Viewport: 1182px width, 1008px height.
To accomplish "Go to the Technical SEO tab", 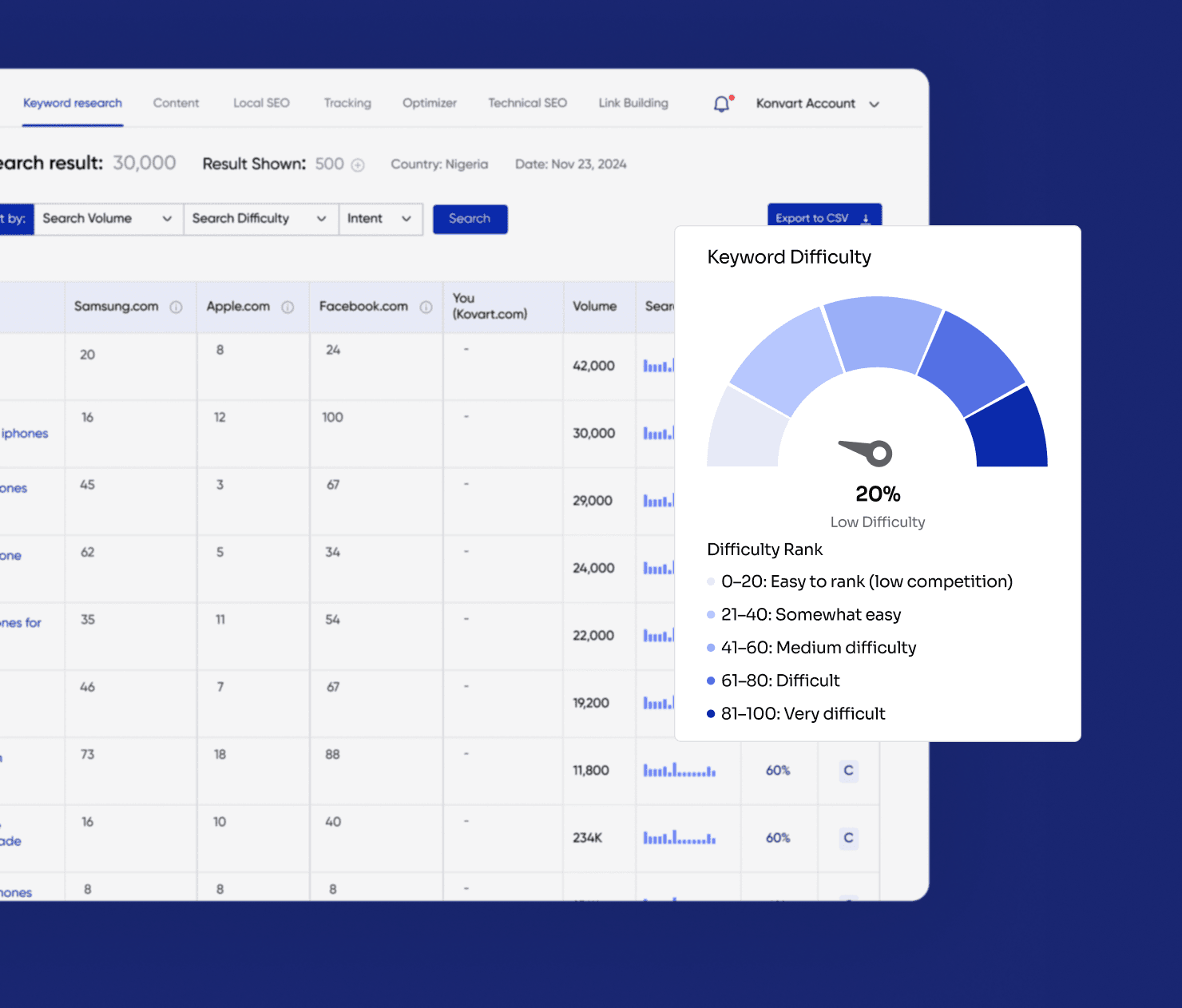I will (x=527, y=103).
